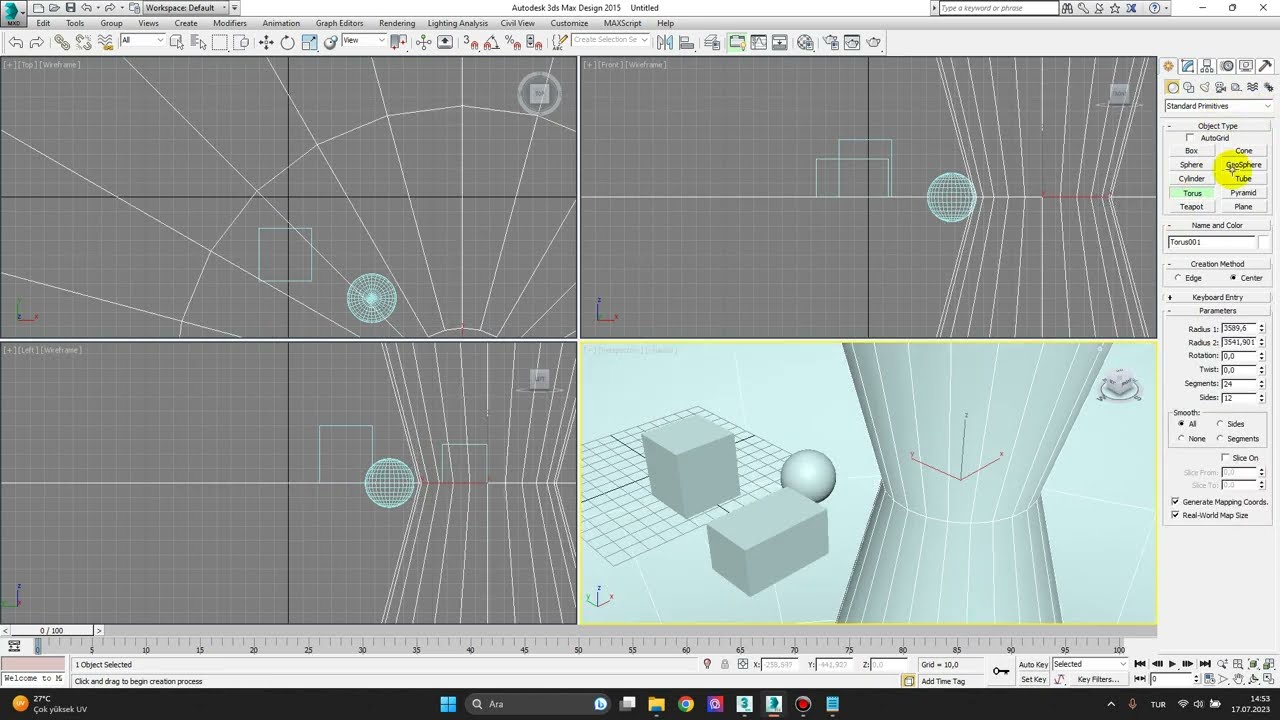1280x720 pixels.
Task: Redo the last undone operation
Action: (36, 42)
